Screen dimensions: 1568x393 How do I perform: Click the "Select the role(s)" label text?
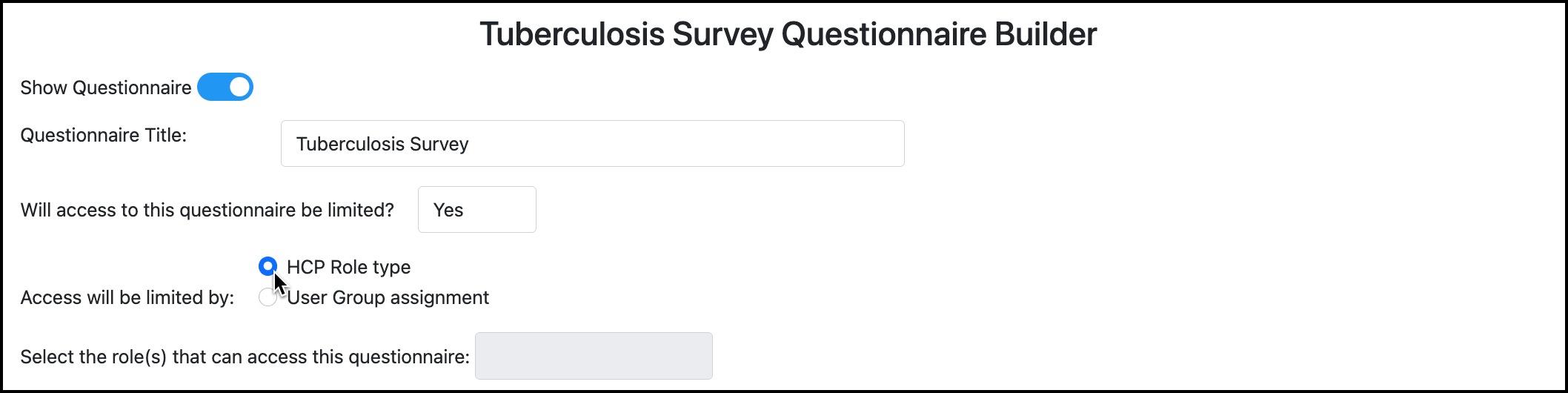(x=245, y=357)
